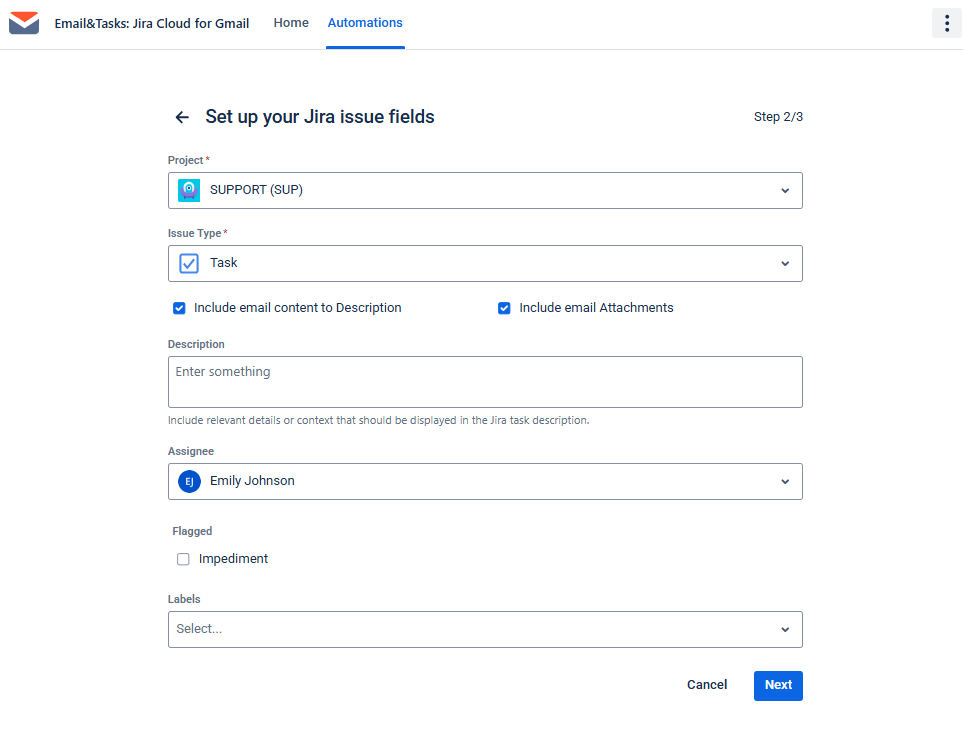The height and width of the screenshot is (747, 963).
Task: Click the EJ assignee avatar icon
Action: click(x=189, y=482)
